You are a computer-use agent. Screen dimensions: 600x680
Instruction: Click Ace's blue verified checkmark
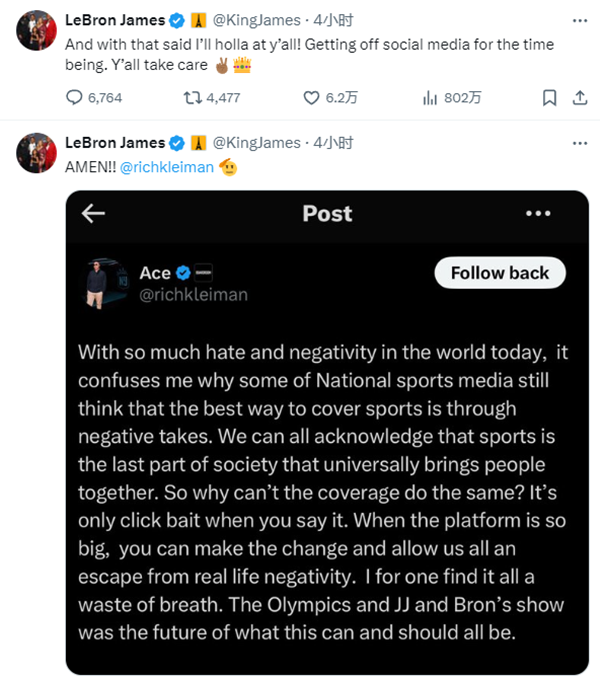tap(183, 273)
